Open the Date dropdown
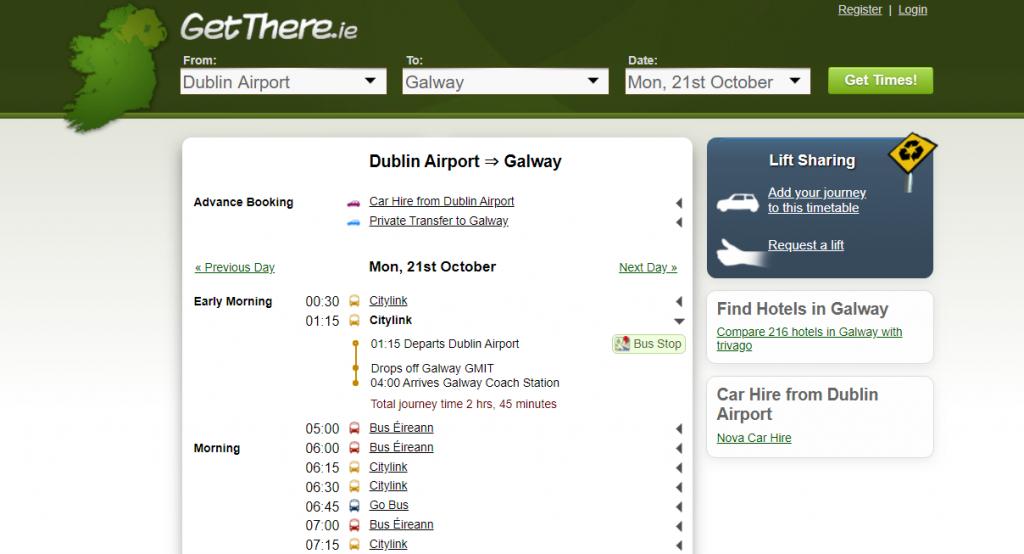 click(718, 82)
